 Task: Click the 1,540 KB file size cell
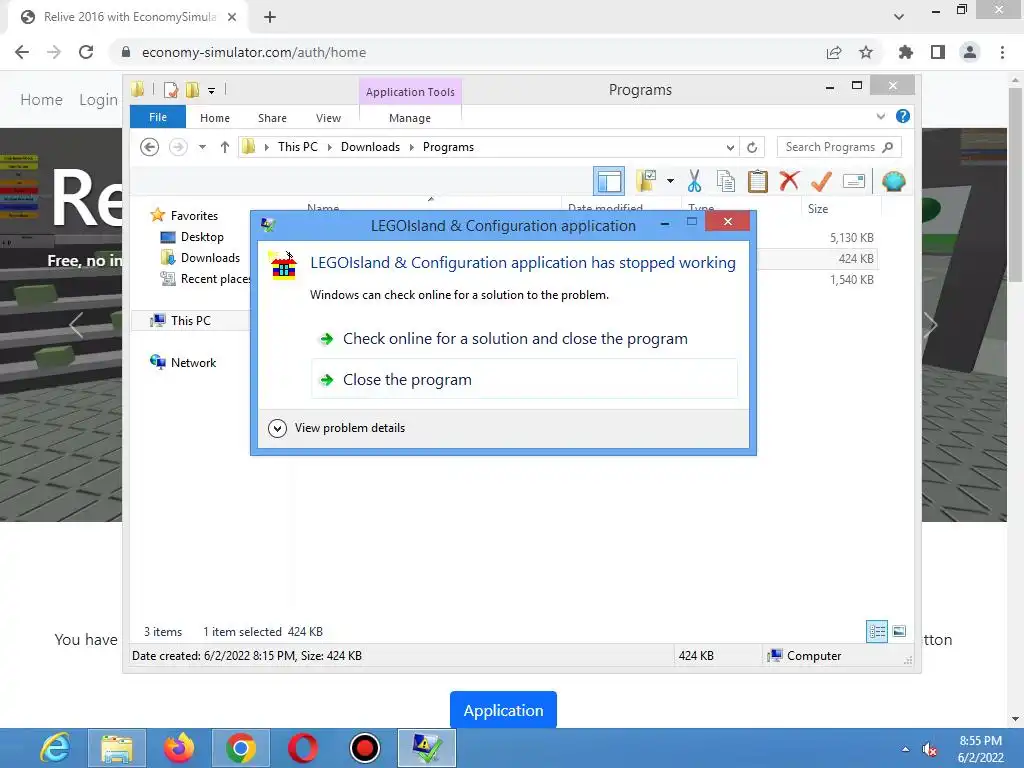point(852,280)
